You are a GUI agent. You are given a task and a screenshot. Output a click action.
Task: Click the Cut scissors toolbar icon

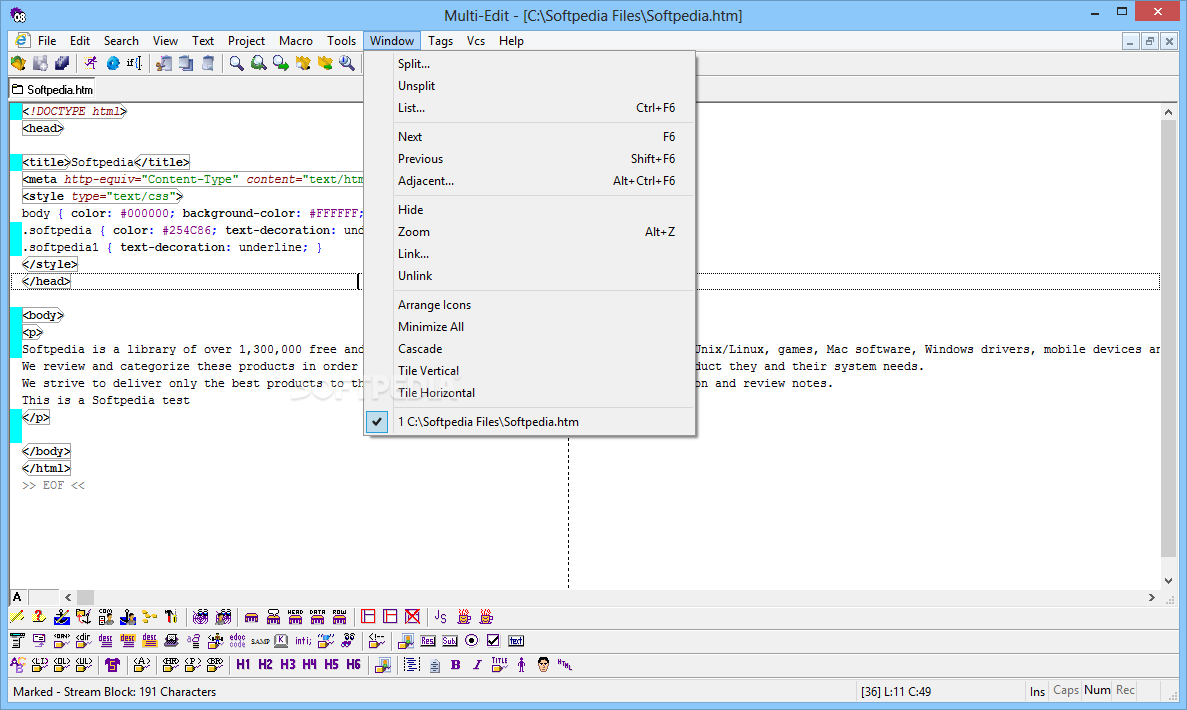point(164,64)
